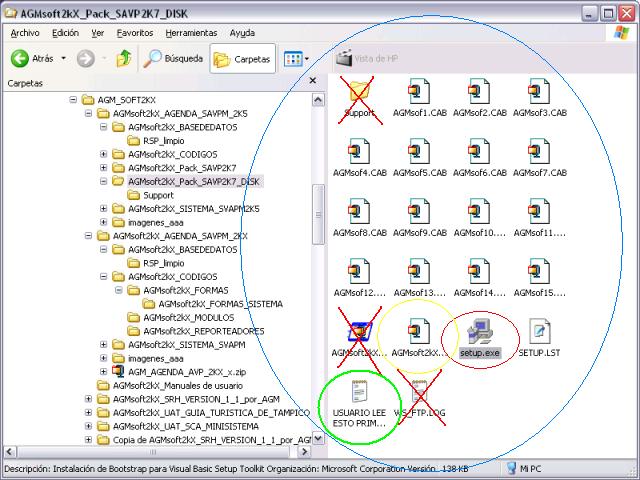Viewport: 640px width, 480px height.
Task: Open the Ver menu
Action: 98,33
